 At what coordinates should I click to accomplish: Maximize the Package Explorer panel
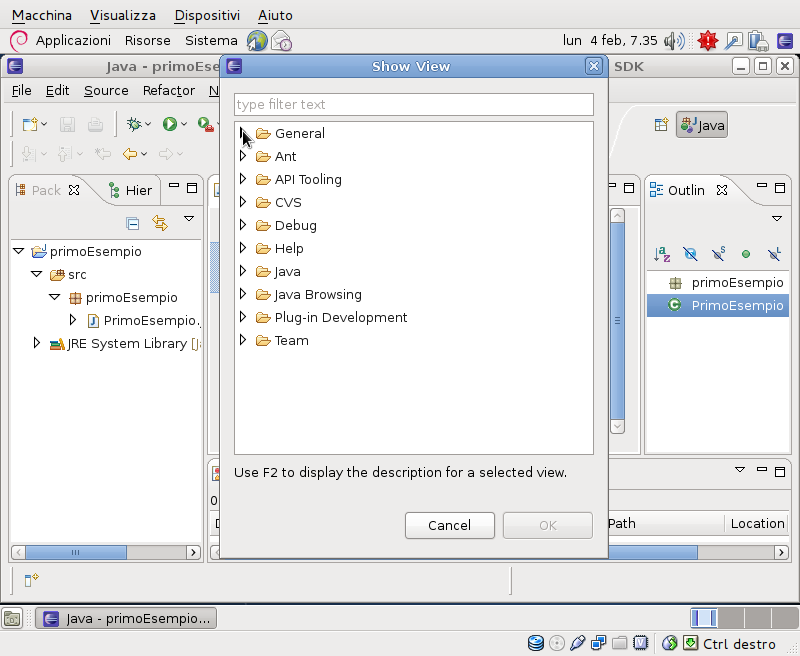coord(192,188)
